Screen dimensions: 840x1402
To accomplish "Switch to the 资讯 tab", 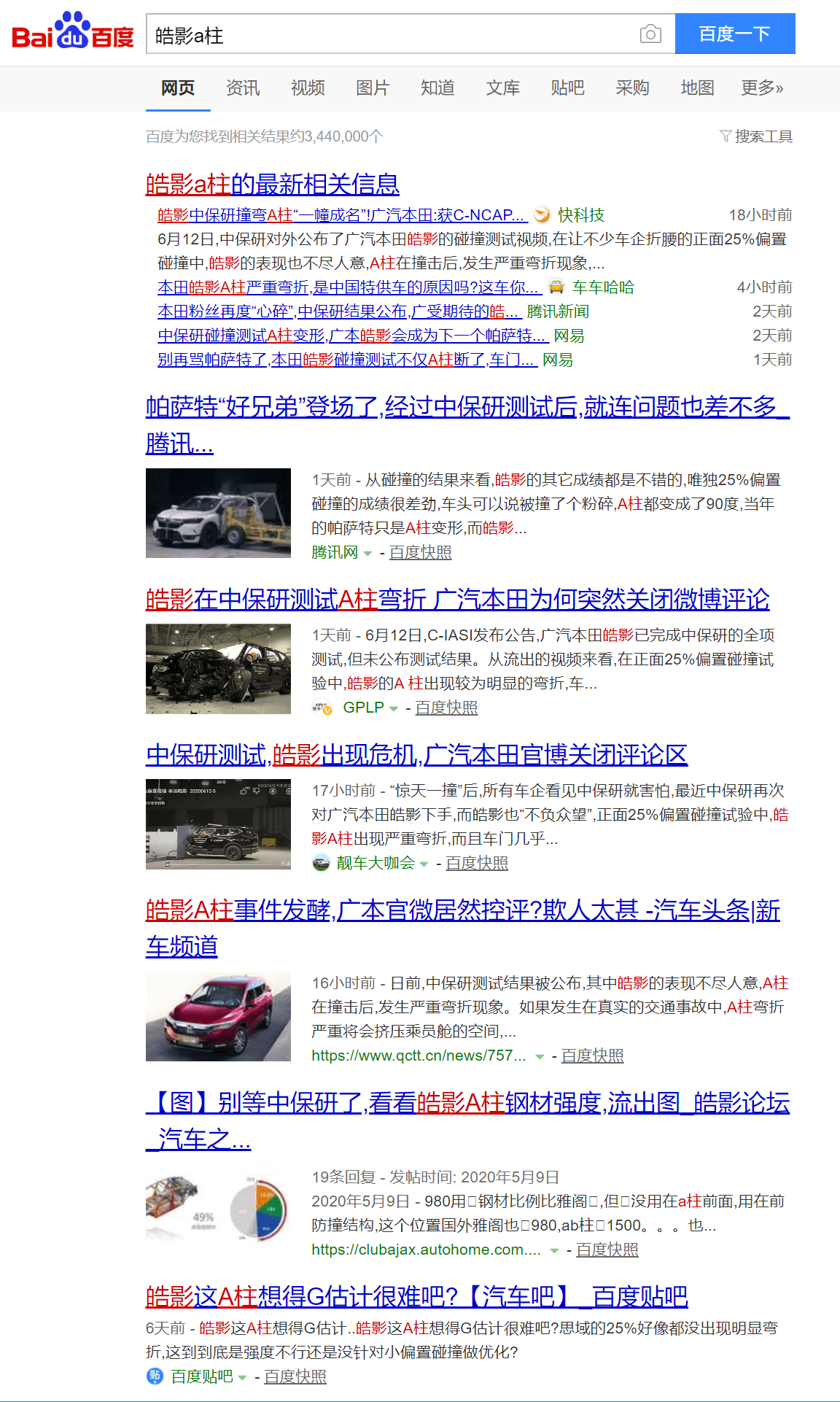I will (x=243, y=88).
